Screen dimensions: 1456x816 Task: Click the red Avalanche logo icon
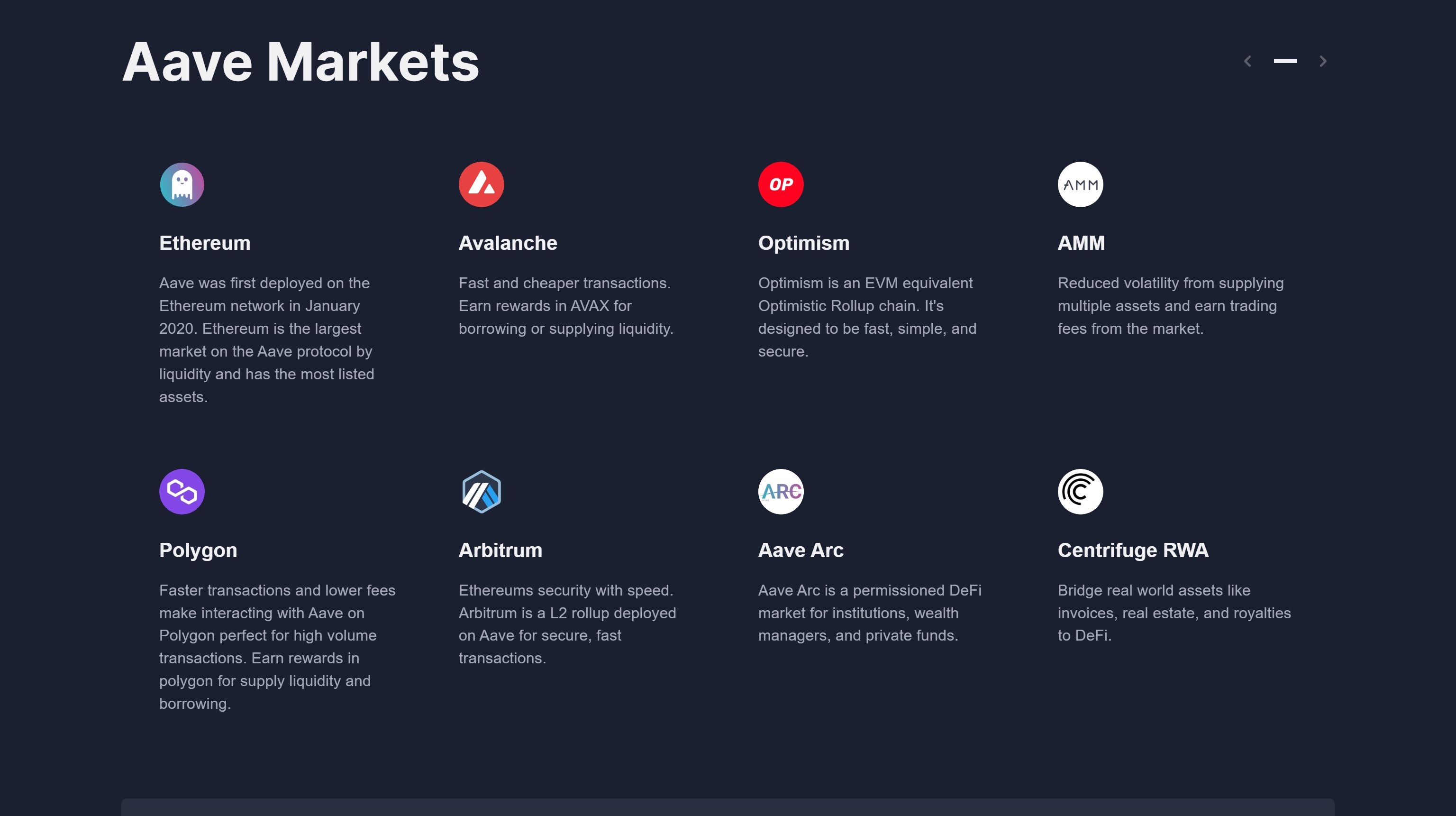pos(481,184)
